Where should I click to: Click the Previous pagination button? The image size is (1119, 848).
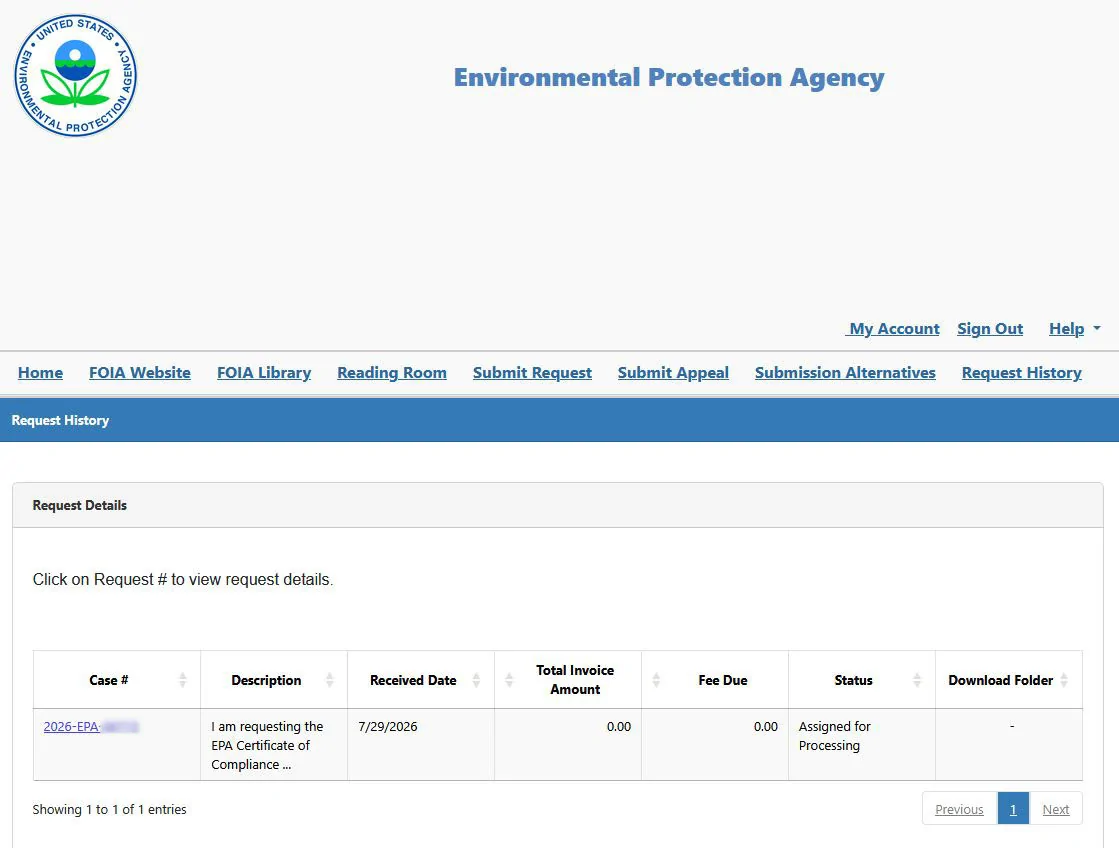click(959, 809)
